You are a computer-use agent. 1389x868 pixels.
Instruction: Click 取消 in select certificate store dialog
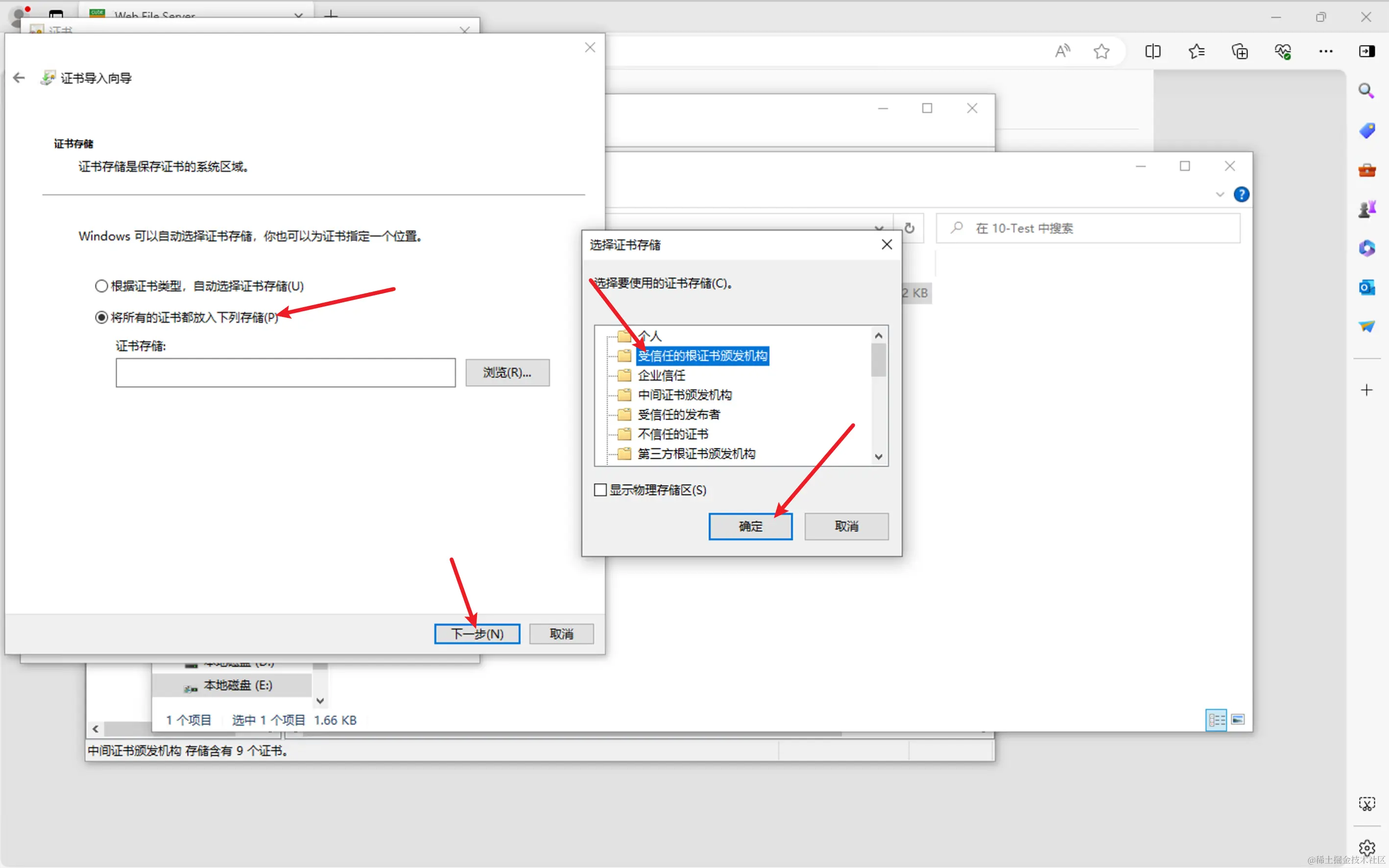[846, 527]
